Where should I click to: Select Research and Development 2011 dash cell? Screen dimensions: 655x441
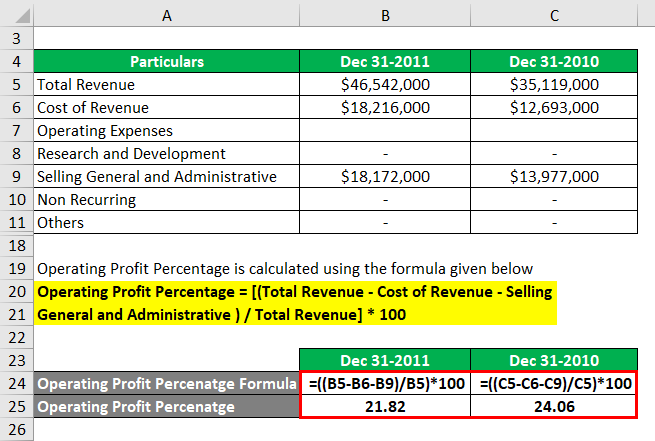point(385,153)
